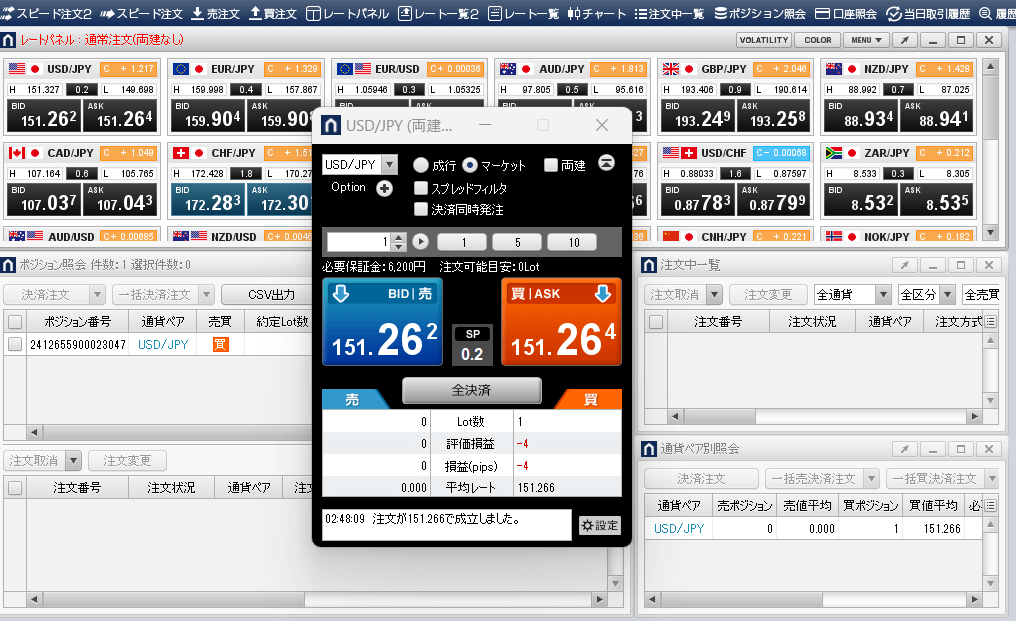
Task: Click the 設定 settings gear button
Action: pos(600,526)
